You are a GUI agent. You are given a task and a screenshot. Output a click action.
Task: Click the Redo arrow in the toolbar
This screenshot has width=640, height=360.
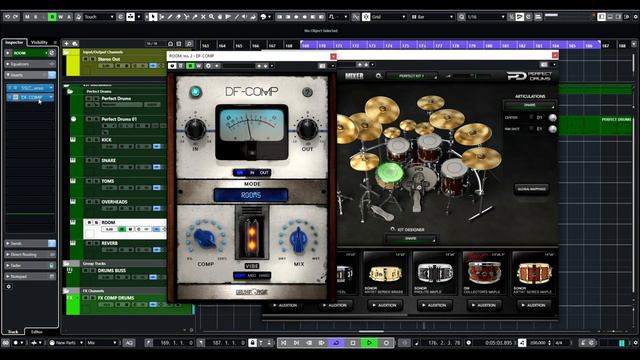click(16, 17)
